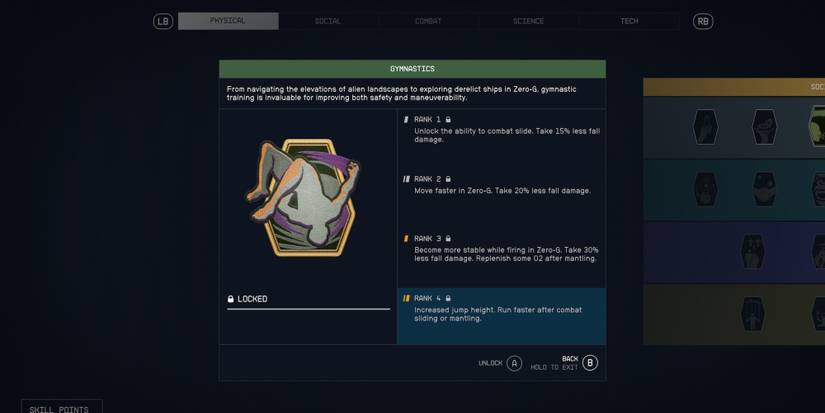
Task: Select the Physical tab
Action: (x=228, y=21)
